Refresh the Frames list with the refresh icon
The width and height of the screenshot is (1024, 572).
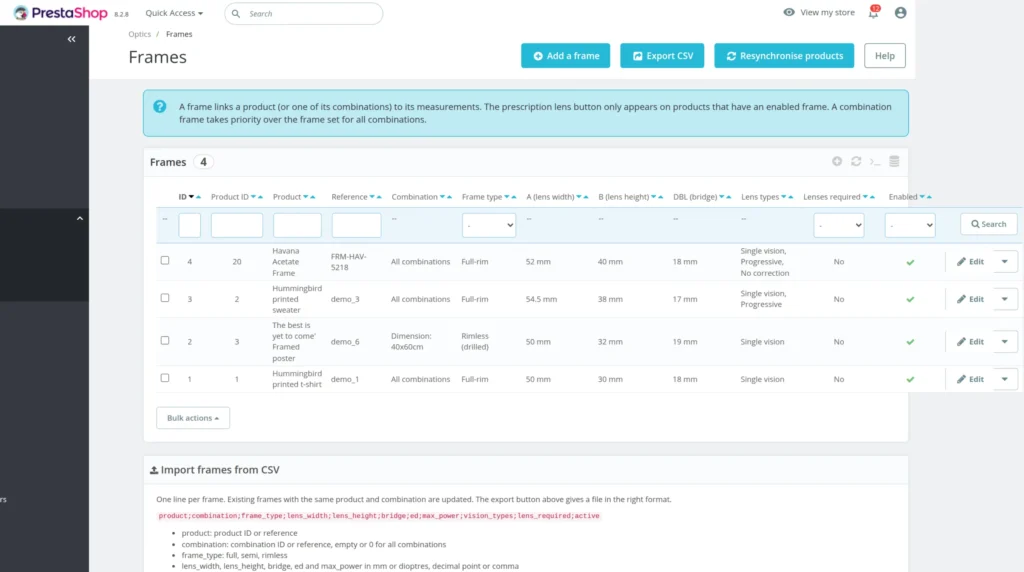pos(856,161)
